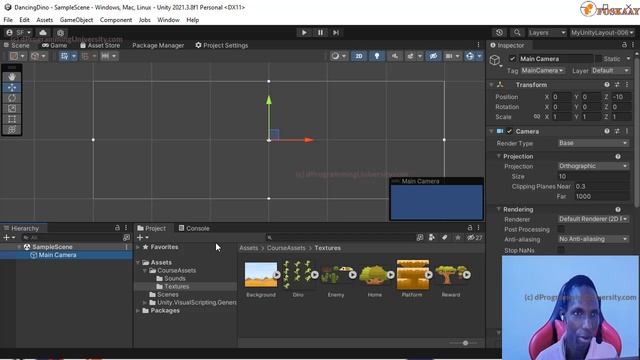
Task: Toggle hidden packages visibility count
Action: click(x=475, y=238)
